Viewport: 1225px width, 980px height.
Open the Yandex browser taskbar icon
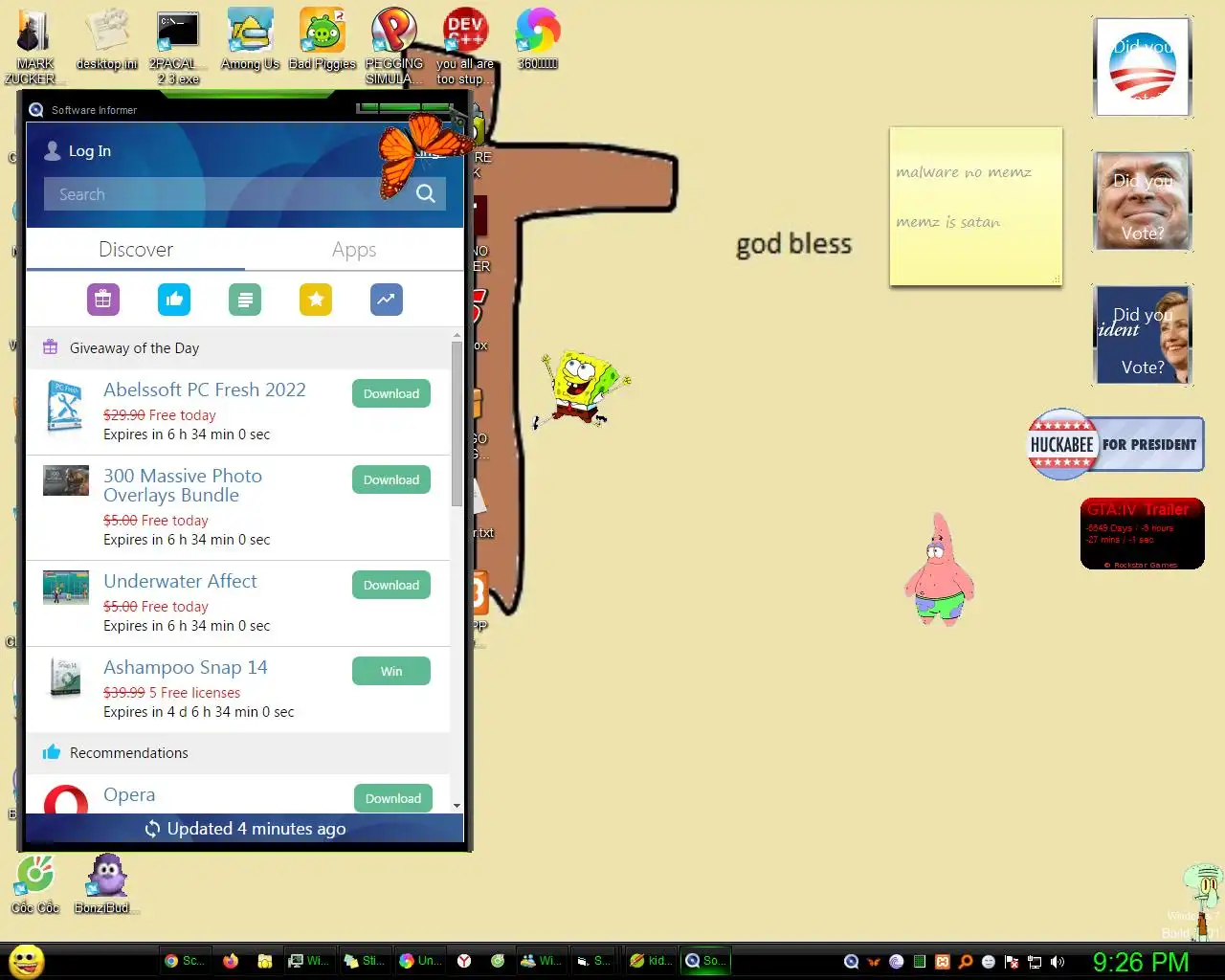point(464,961)
